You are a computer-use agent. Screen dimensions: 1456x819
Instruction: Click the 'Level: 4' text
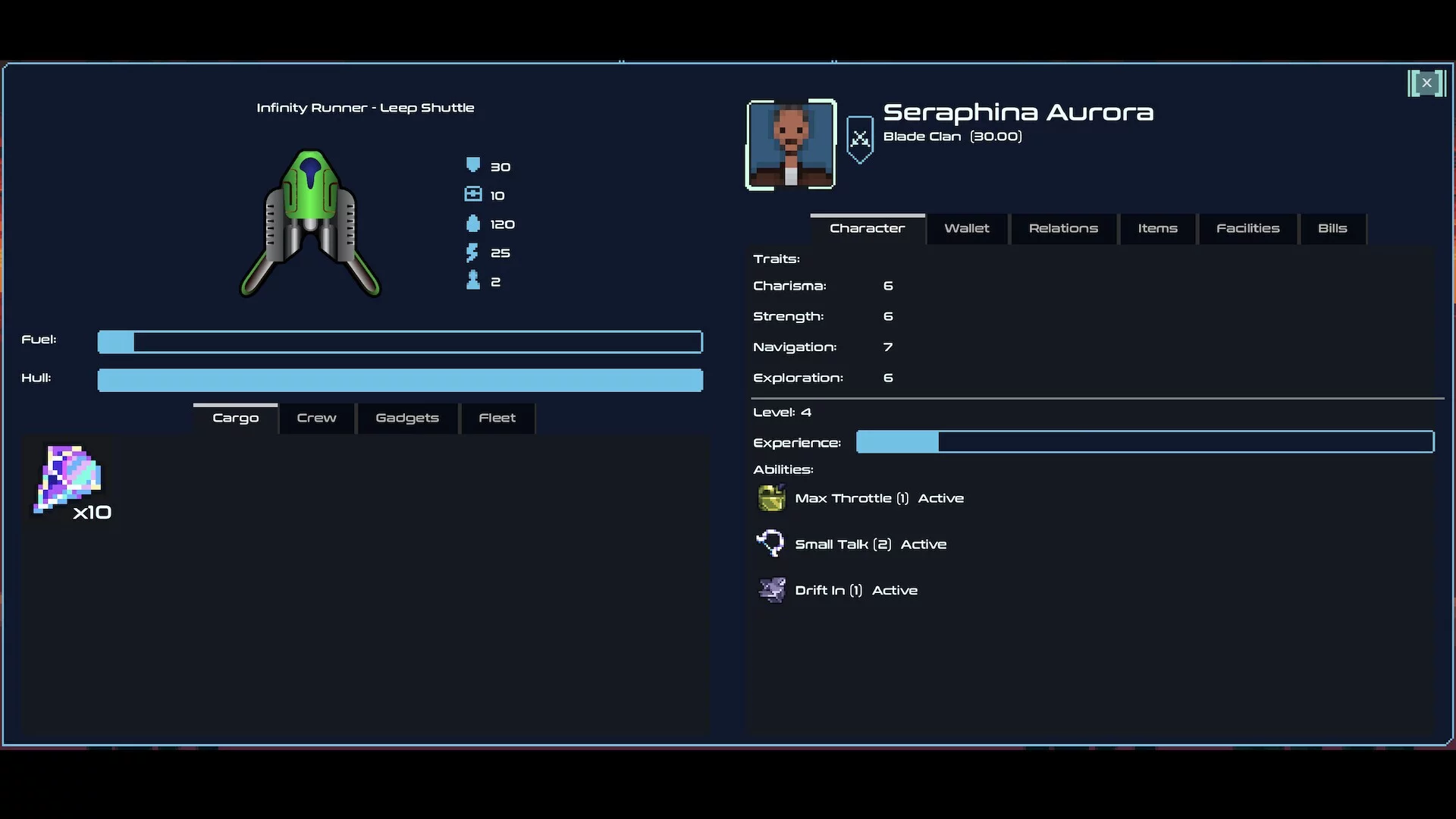[x=782, y=413]
